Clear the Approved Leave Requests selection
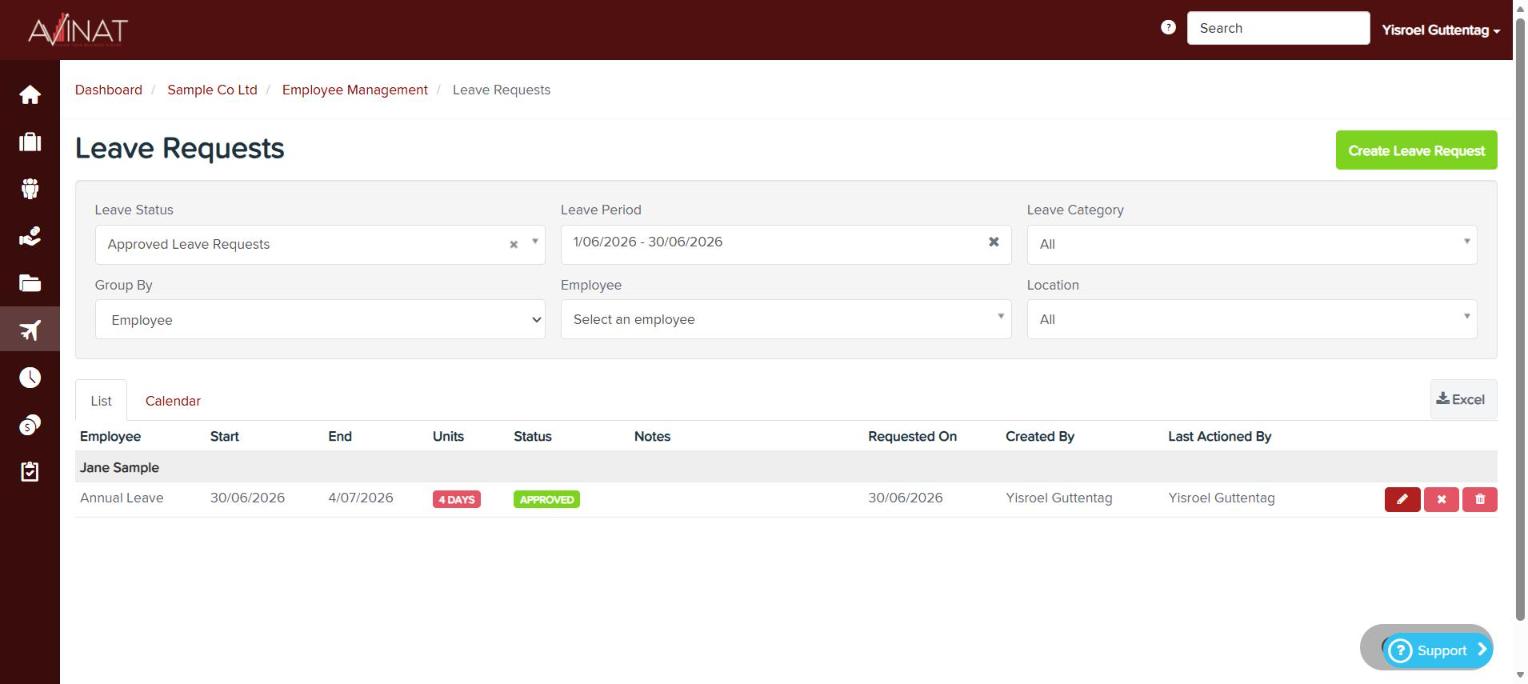This screenshot has width=1528, height=684. [514, 245]
